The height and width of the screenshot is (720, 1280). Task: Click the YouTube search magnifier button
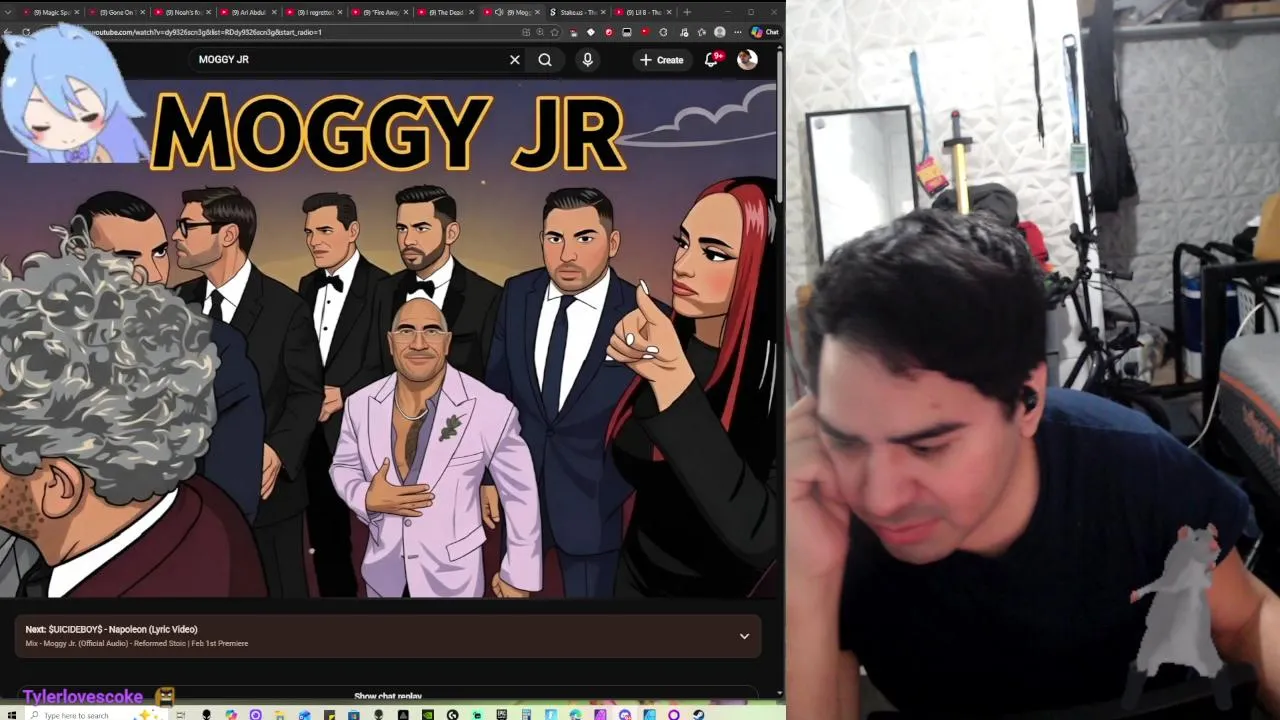pos(545,60)
